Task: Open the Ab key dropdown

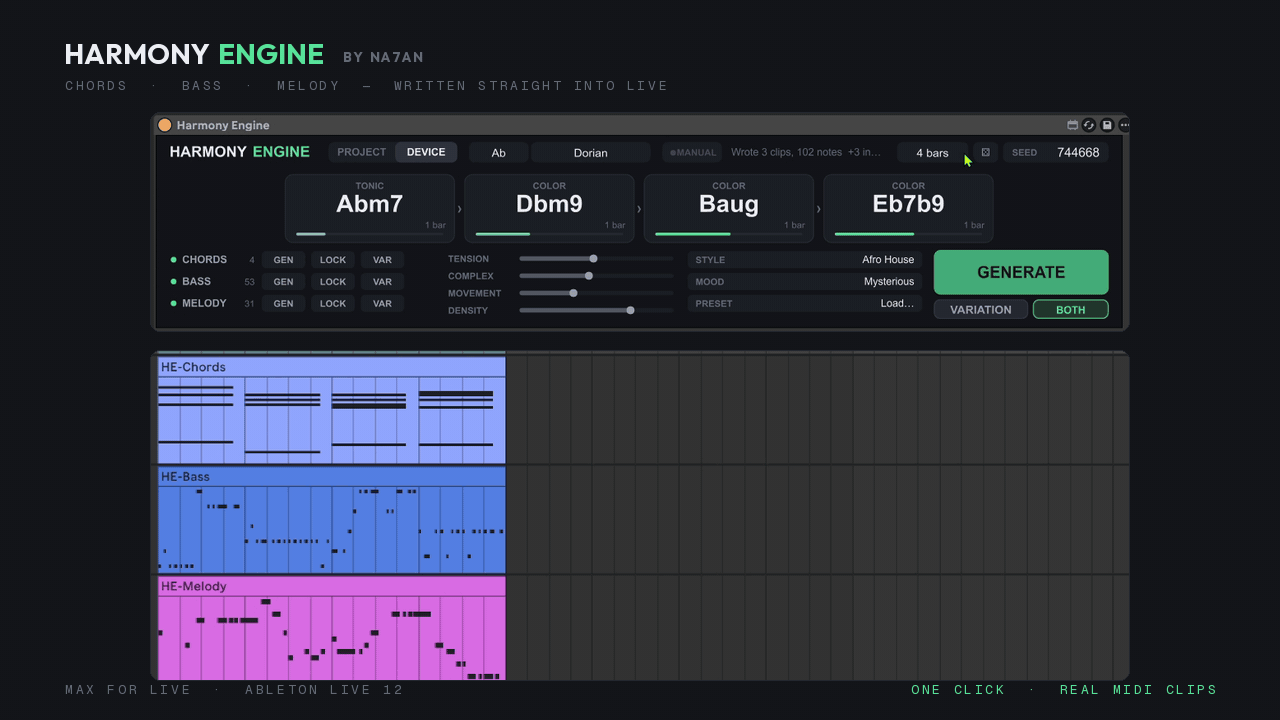Action: pos(498,152)
